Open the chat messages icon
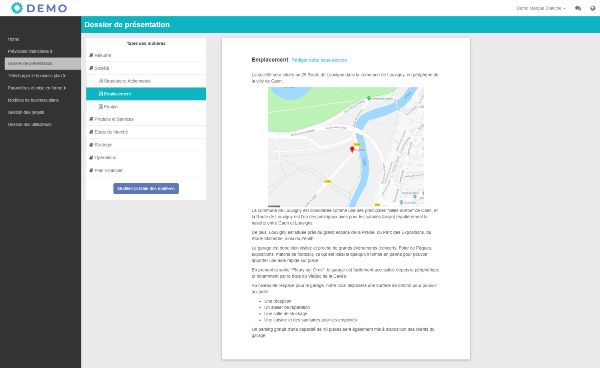The height and width of the screenshot is (368, 600). [578, 8]
